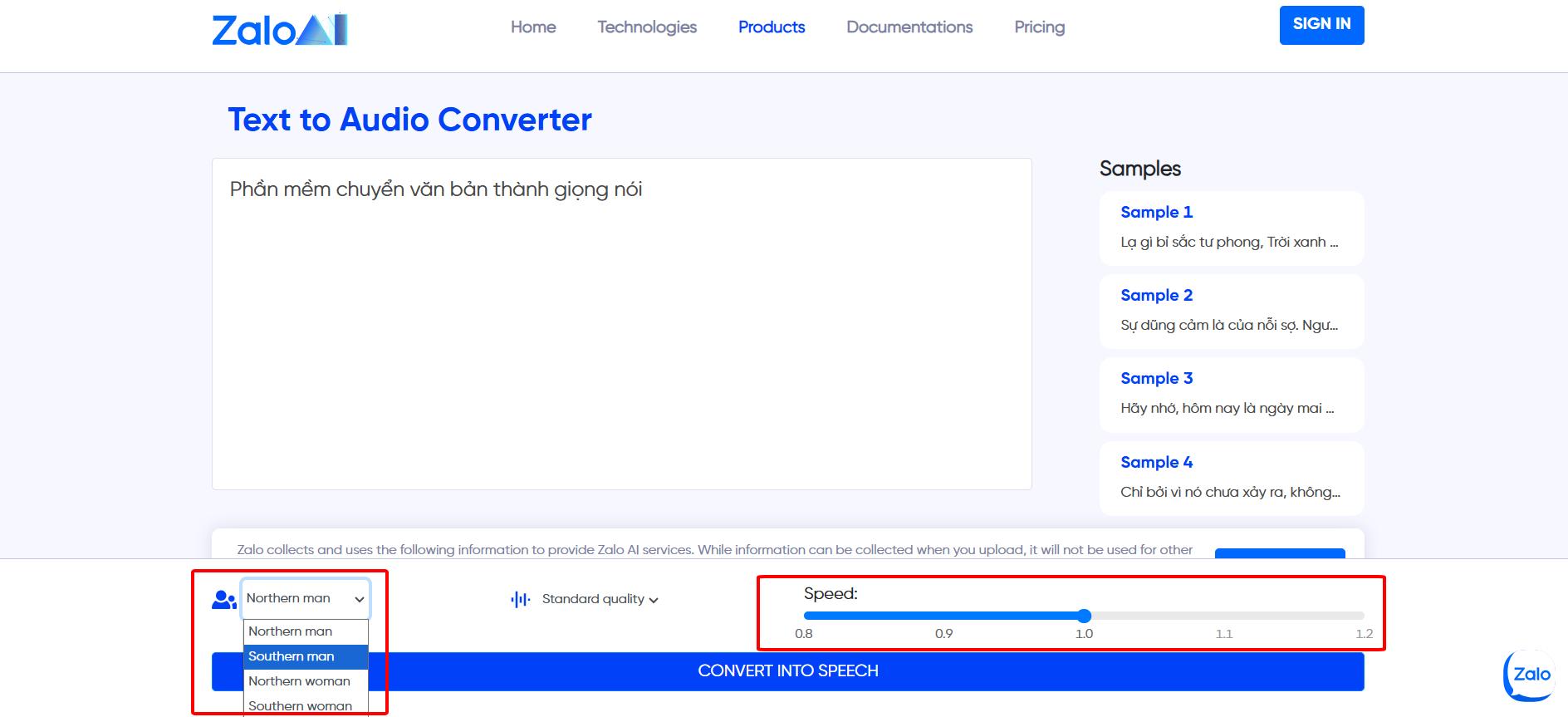Click CONVERT INTO SPEECH button
The image size is (1568, 717).
(x=787, y=671)
